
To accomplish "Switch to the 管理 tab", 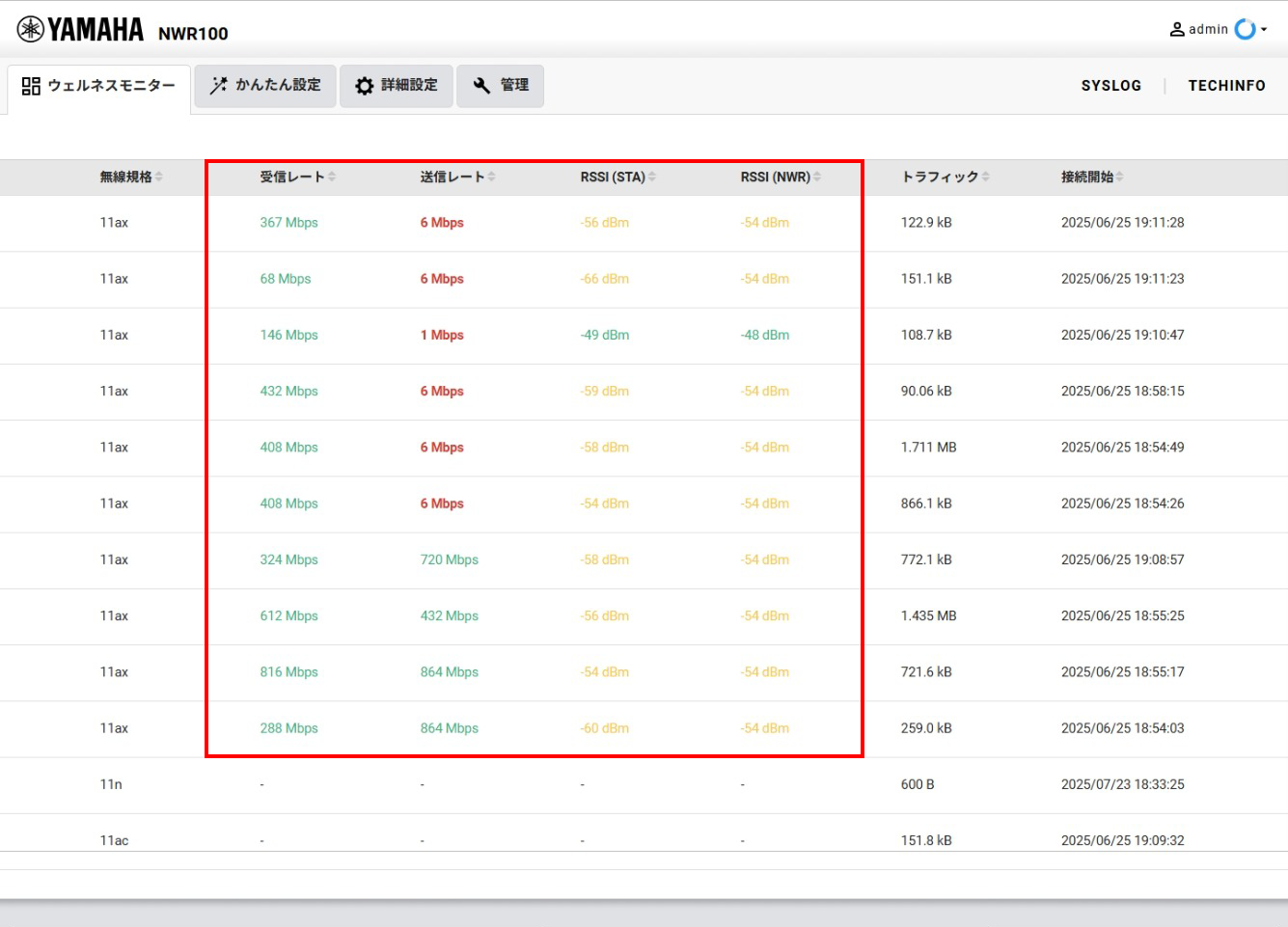I will point(501,86).
